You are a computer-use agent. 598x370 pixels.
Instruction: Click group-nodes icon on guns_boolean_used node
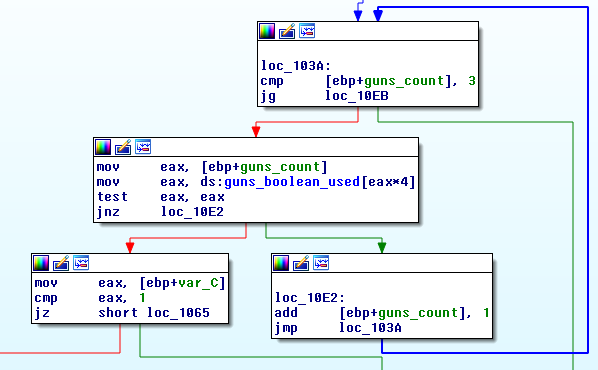coord(143,147)
